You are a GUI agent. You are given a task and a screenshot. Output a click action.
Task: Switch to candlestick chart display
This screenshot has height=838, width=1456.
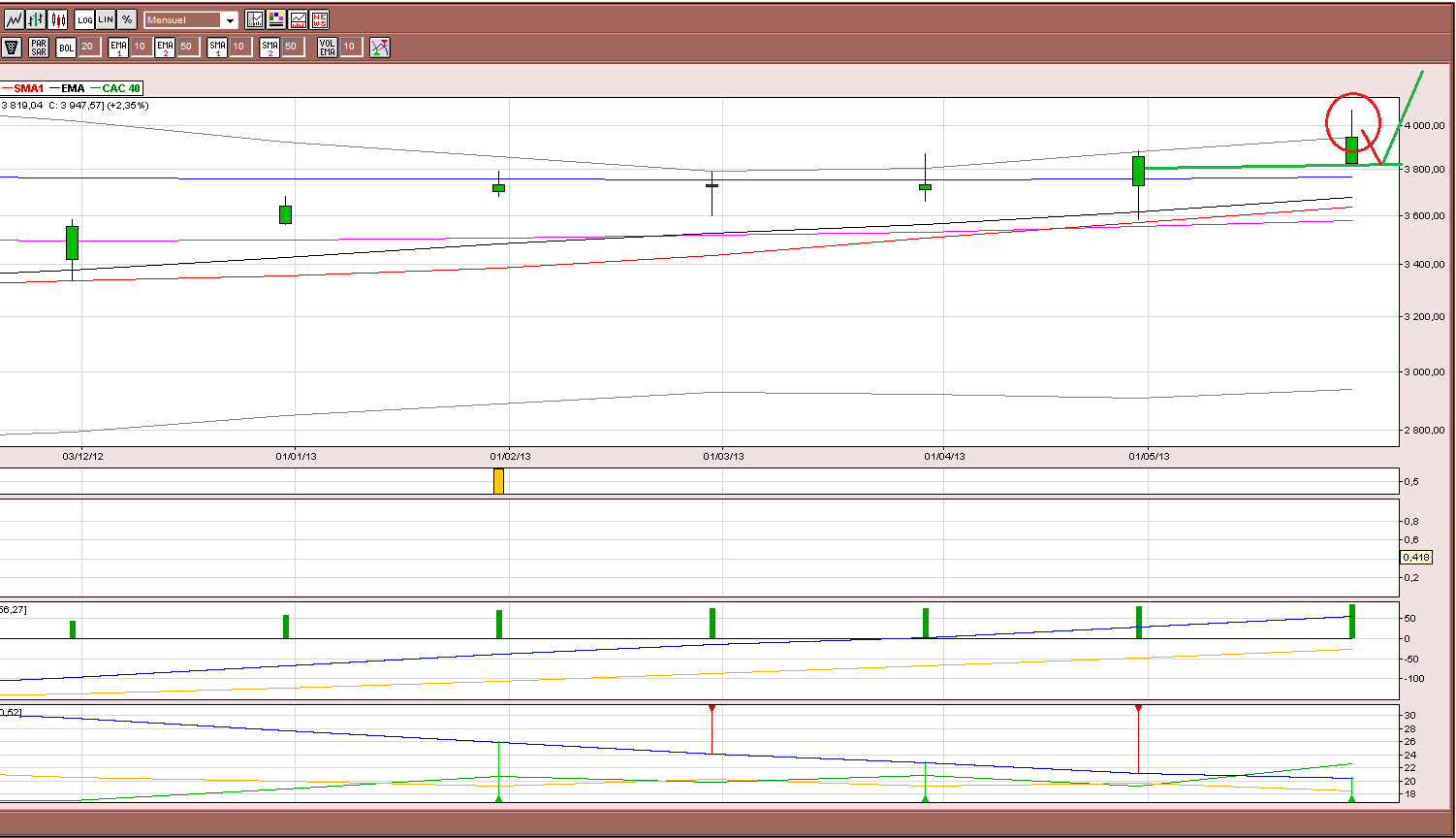(58, 19)
